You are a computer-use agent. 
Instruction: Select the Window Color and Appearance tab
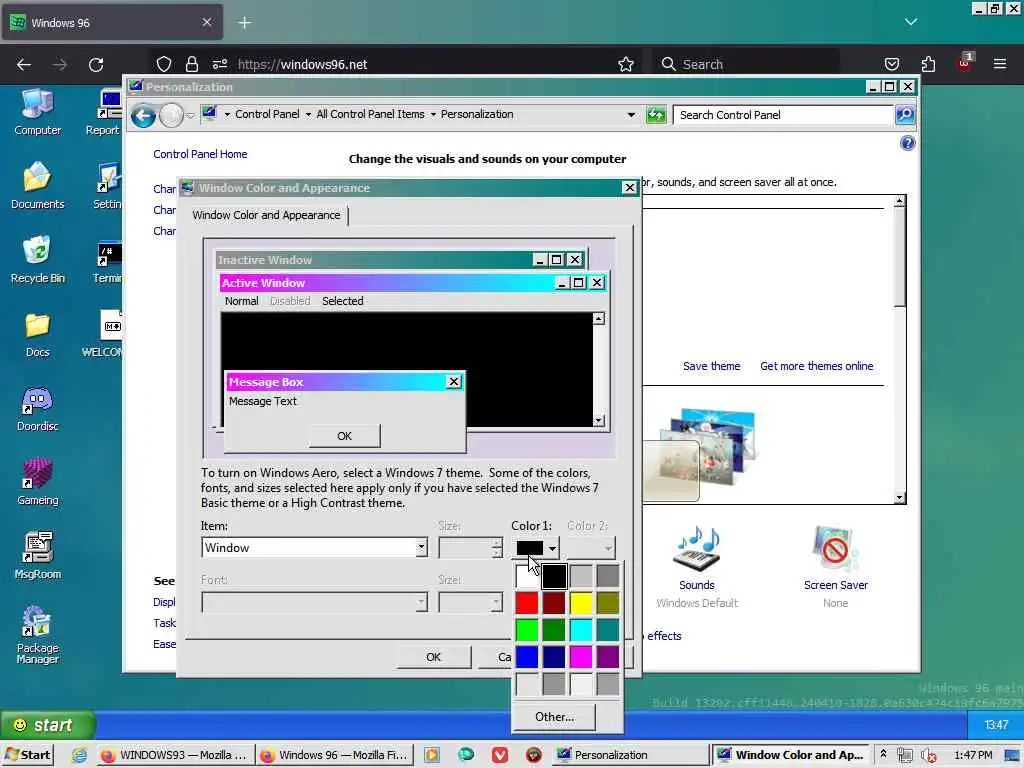point(266,215)
